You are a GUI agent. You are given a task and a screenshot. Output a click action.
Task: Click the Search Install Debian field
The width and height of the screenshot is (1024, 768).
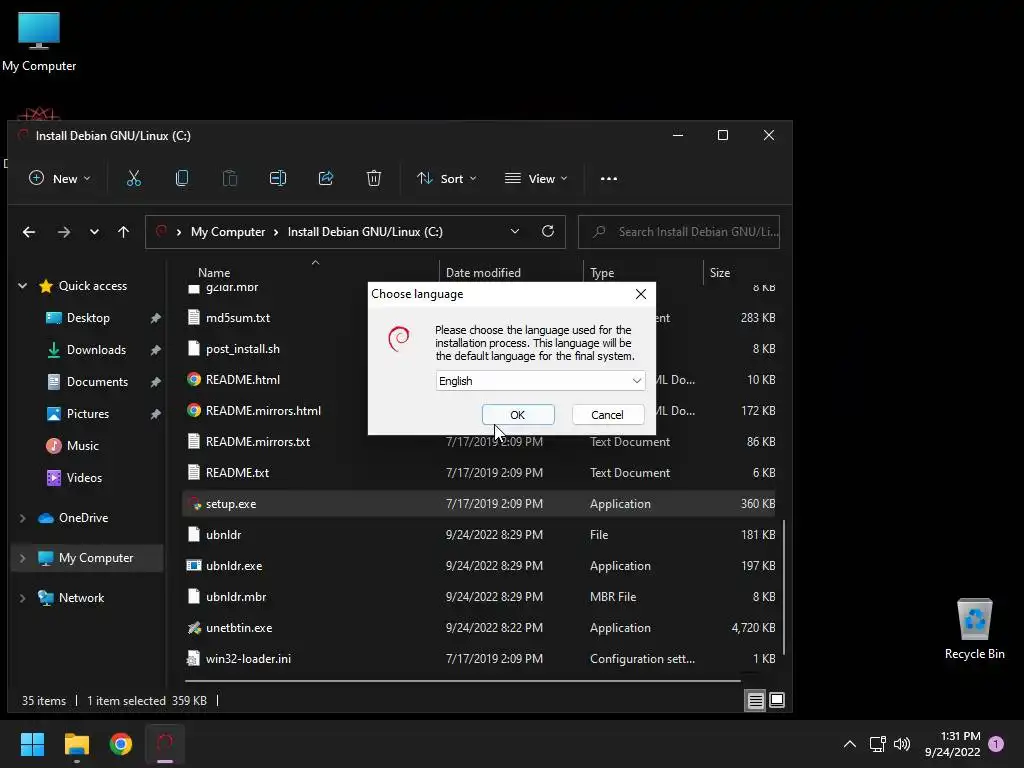(x=679, y=232)
